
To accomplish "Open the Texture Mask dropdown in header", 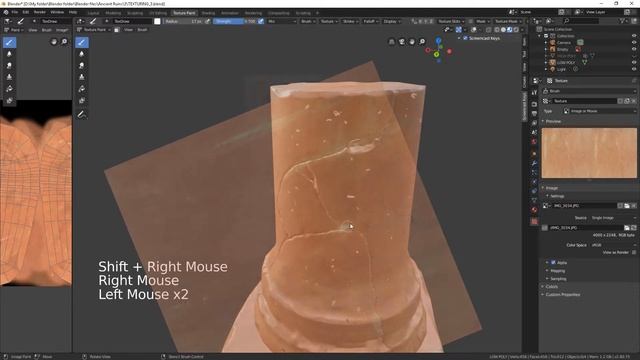I will pyautogui.click(x=509, y=21).
